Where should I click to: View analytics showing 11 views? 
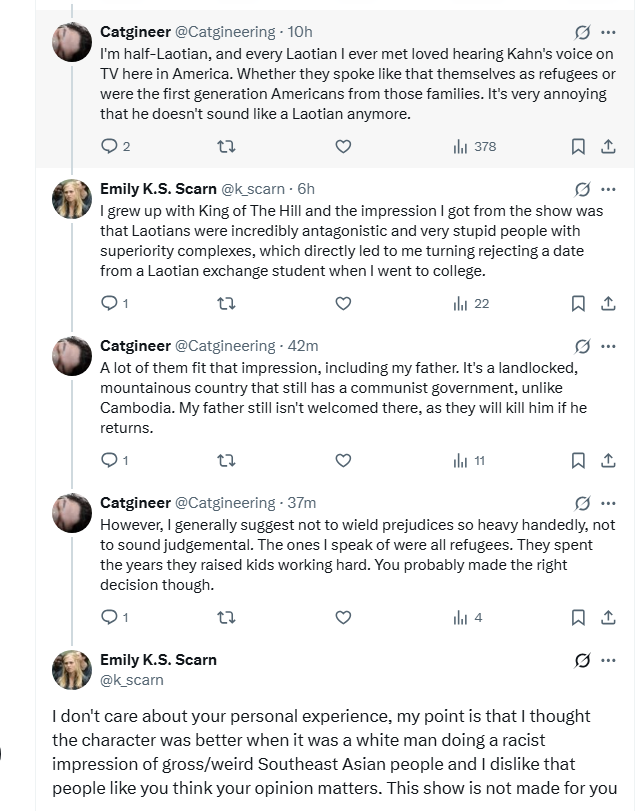470,461
